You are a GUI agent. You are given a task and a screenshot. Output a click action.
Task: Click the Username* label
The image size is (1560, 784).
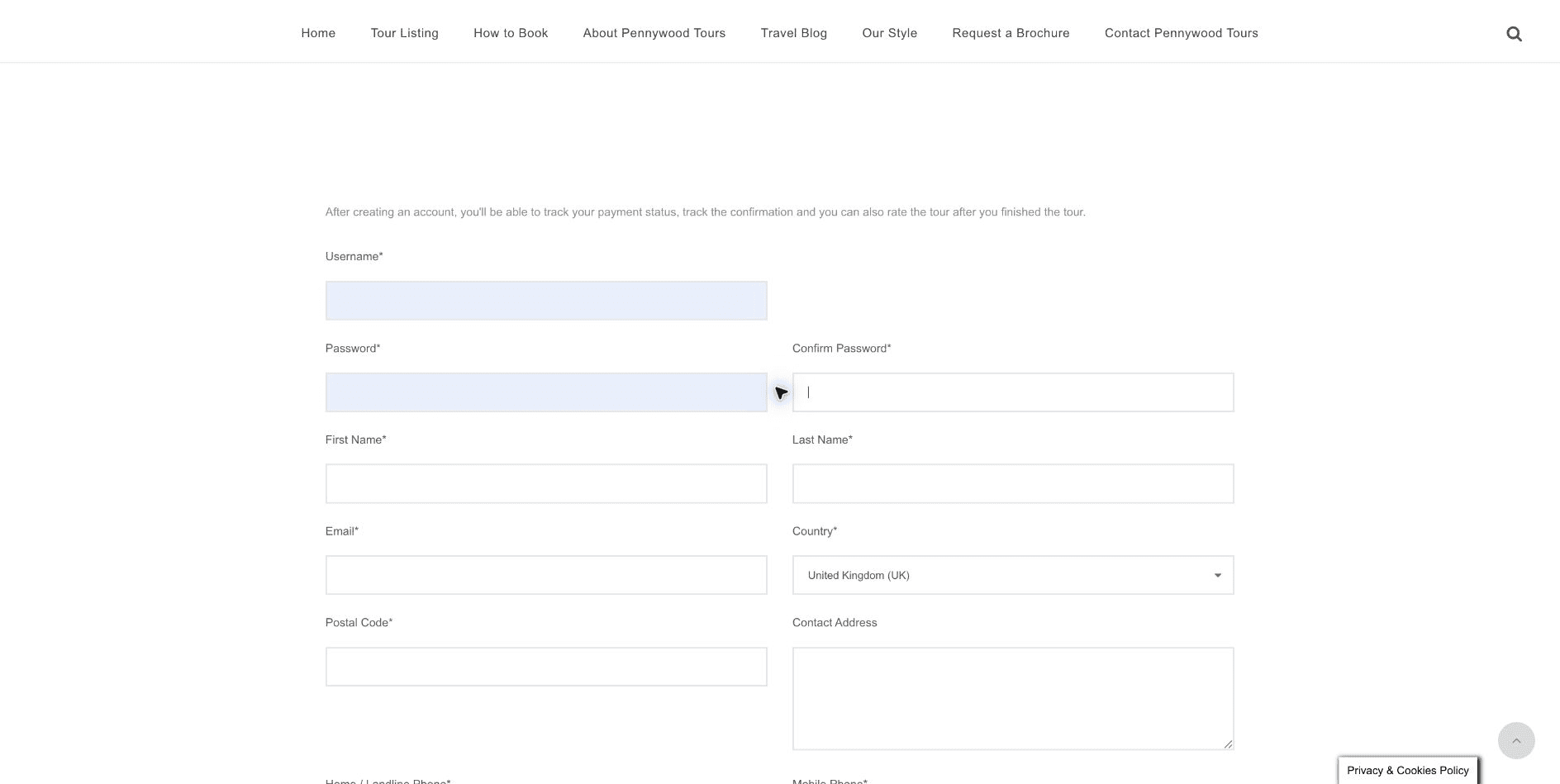click(x=354, y=257)
